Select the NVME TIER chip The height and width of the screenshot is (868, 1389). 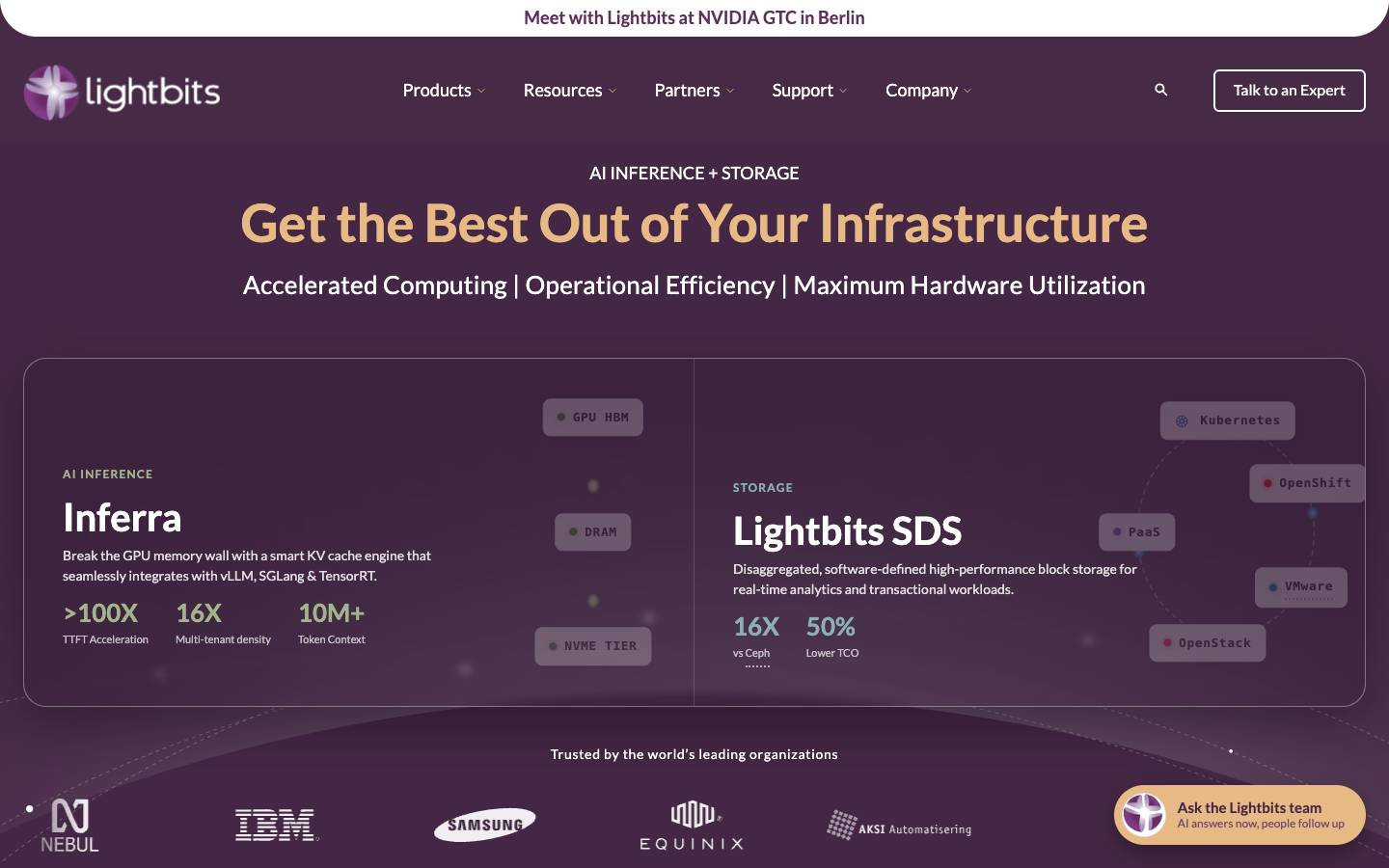click(593, 646)
